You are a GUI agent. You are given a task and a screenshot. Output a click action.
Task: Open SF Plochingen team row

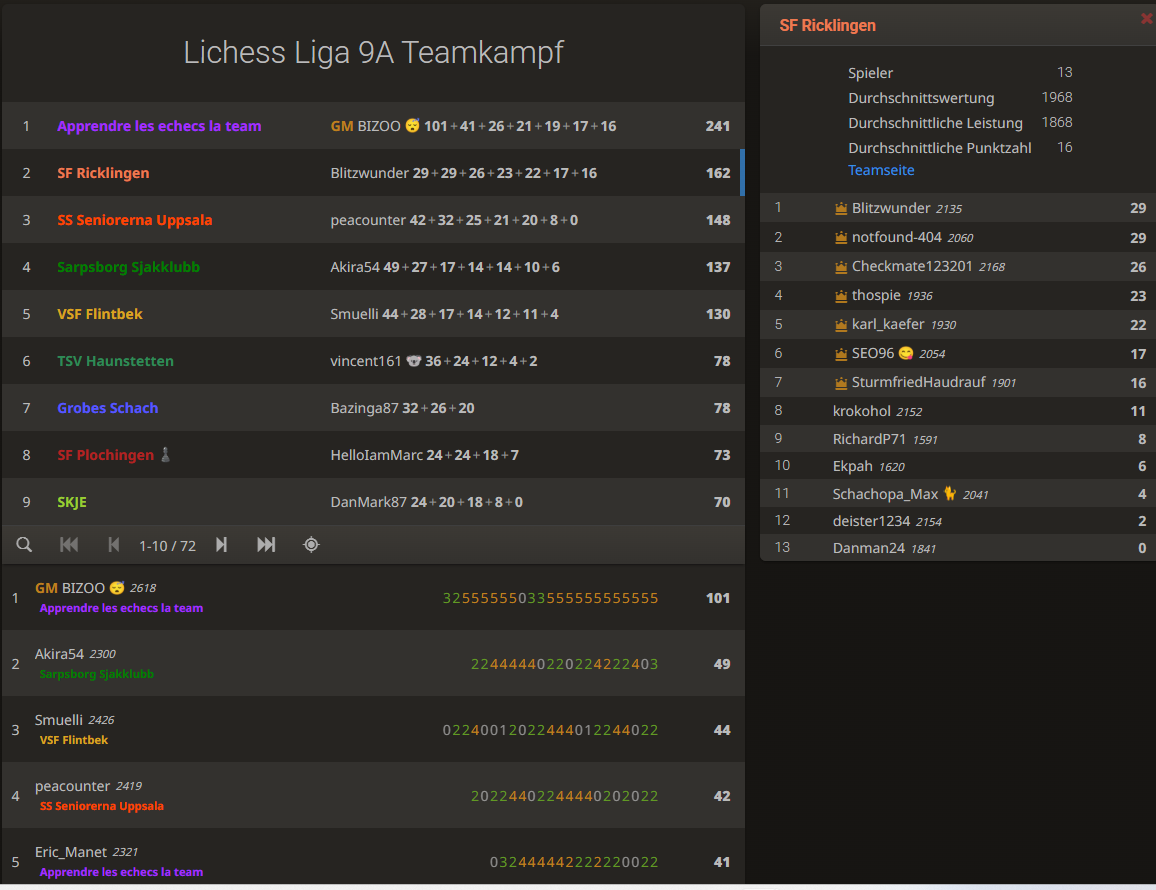click(x=373, y=455)
